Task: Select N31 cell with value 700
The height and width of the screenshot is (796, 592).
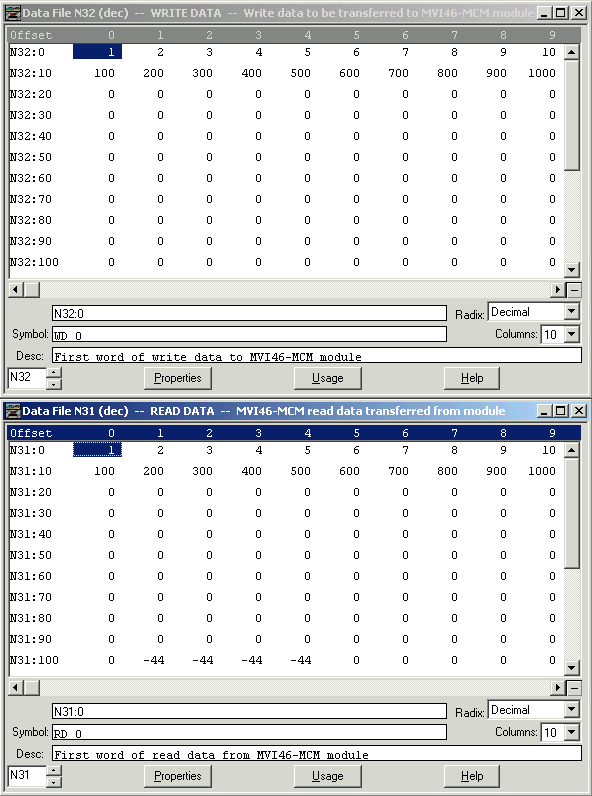Action: pyautogui.click(x=398, y=471)
